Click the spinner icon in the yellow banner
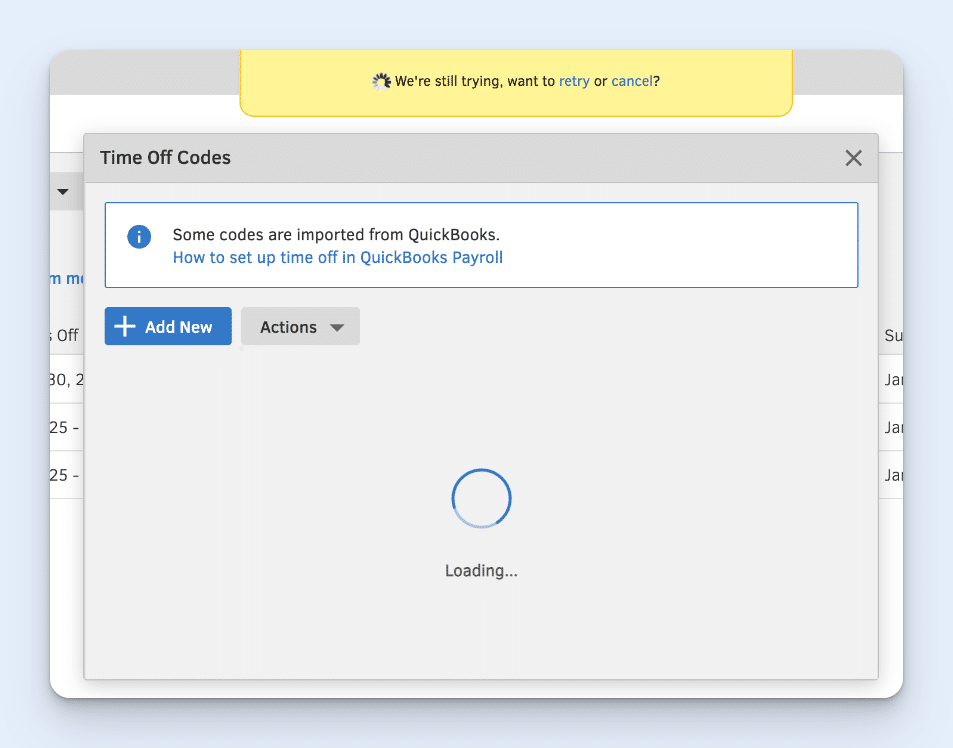The width and height of the screenshot is (953, 748). [381, 81]
